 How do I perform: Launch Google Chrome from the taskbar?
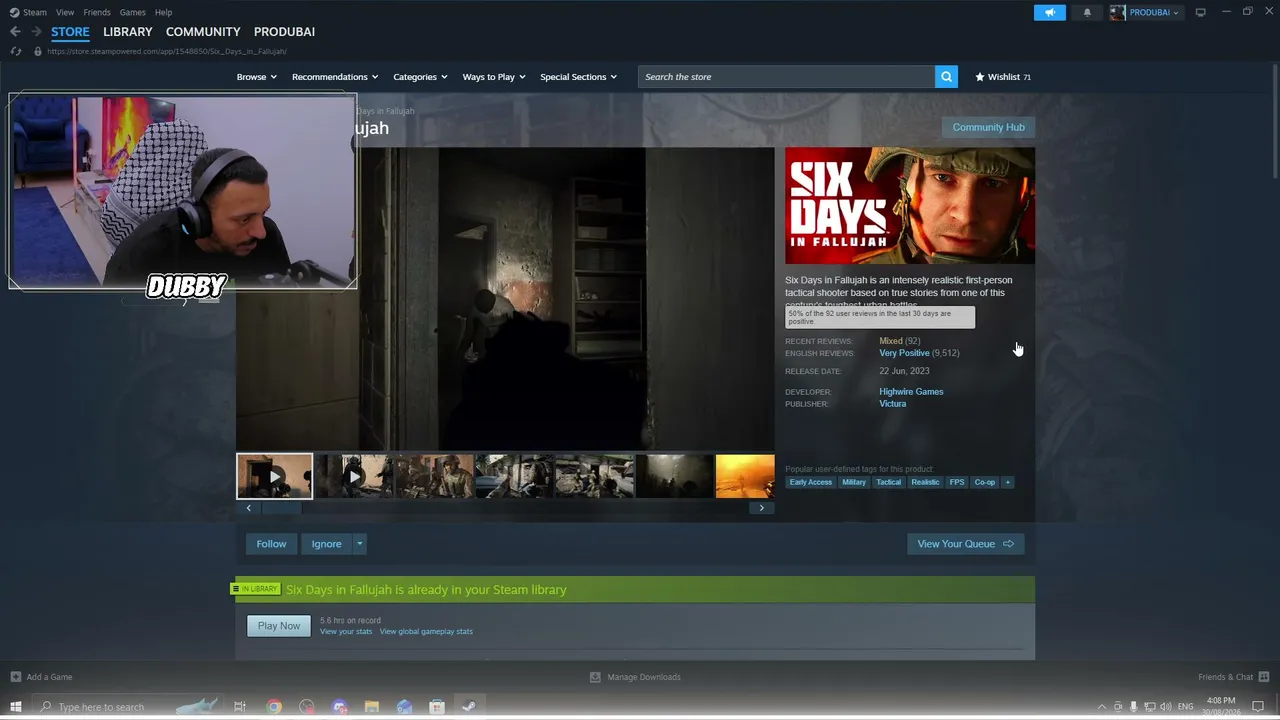point(274,707)
